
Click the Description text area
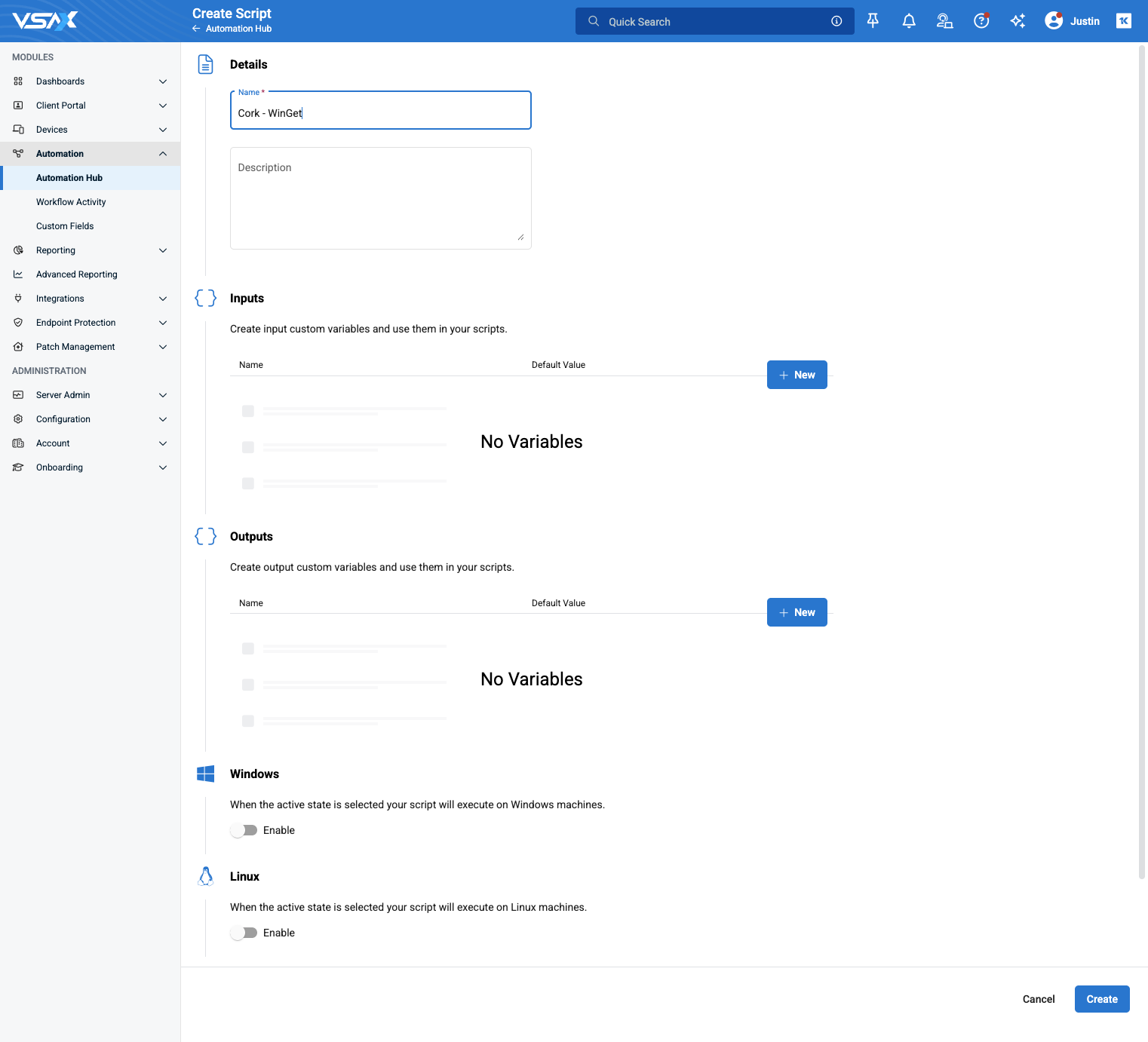point(381,198)
